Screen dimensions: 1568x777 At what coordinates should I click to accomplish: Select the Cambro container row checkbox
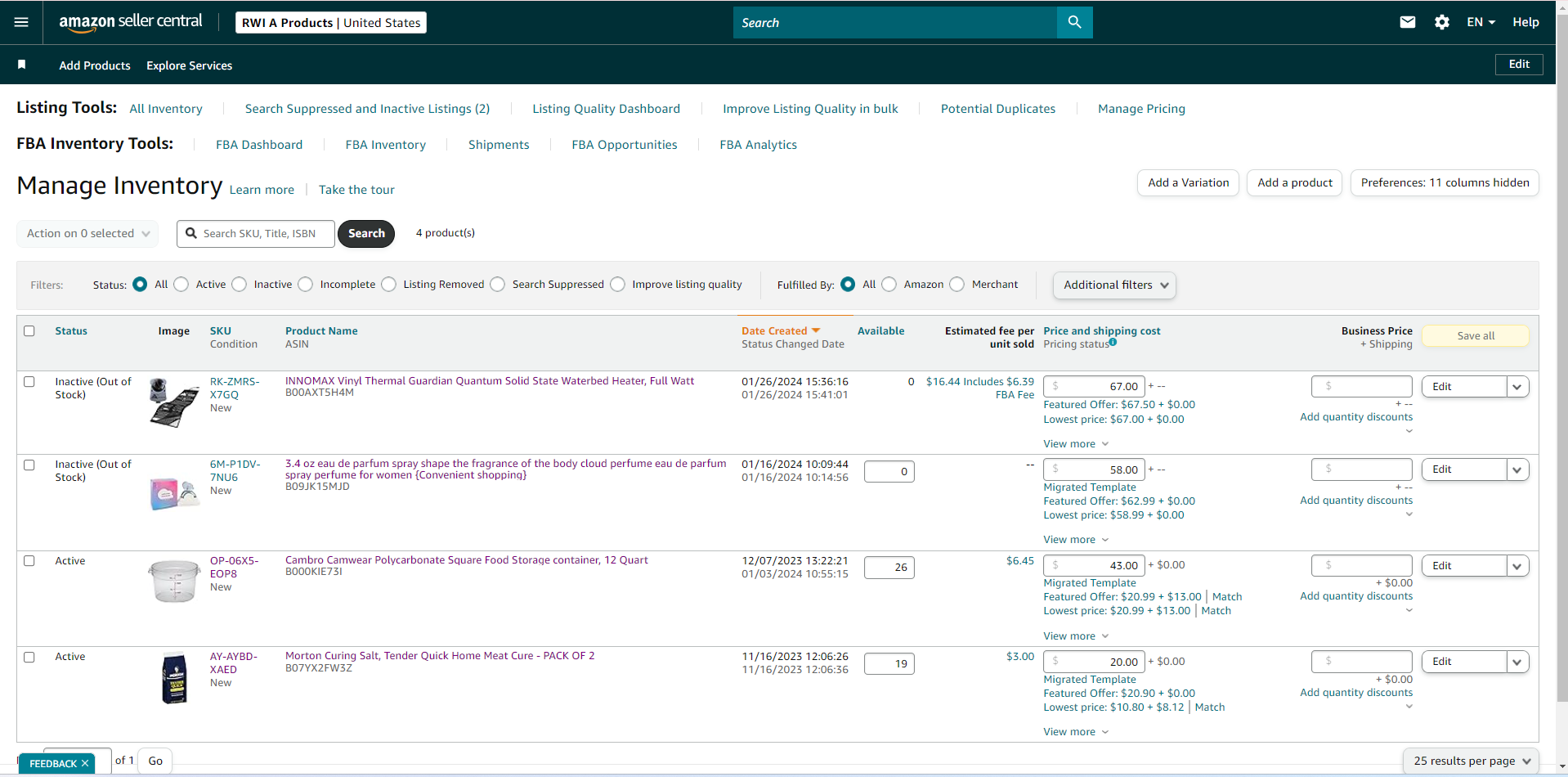tap(29, 561)
